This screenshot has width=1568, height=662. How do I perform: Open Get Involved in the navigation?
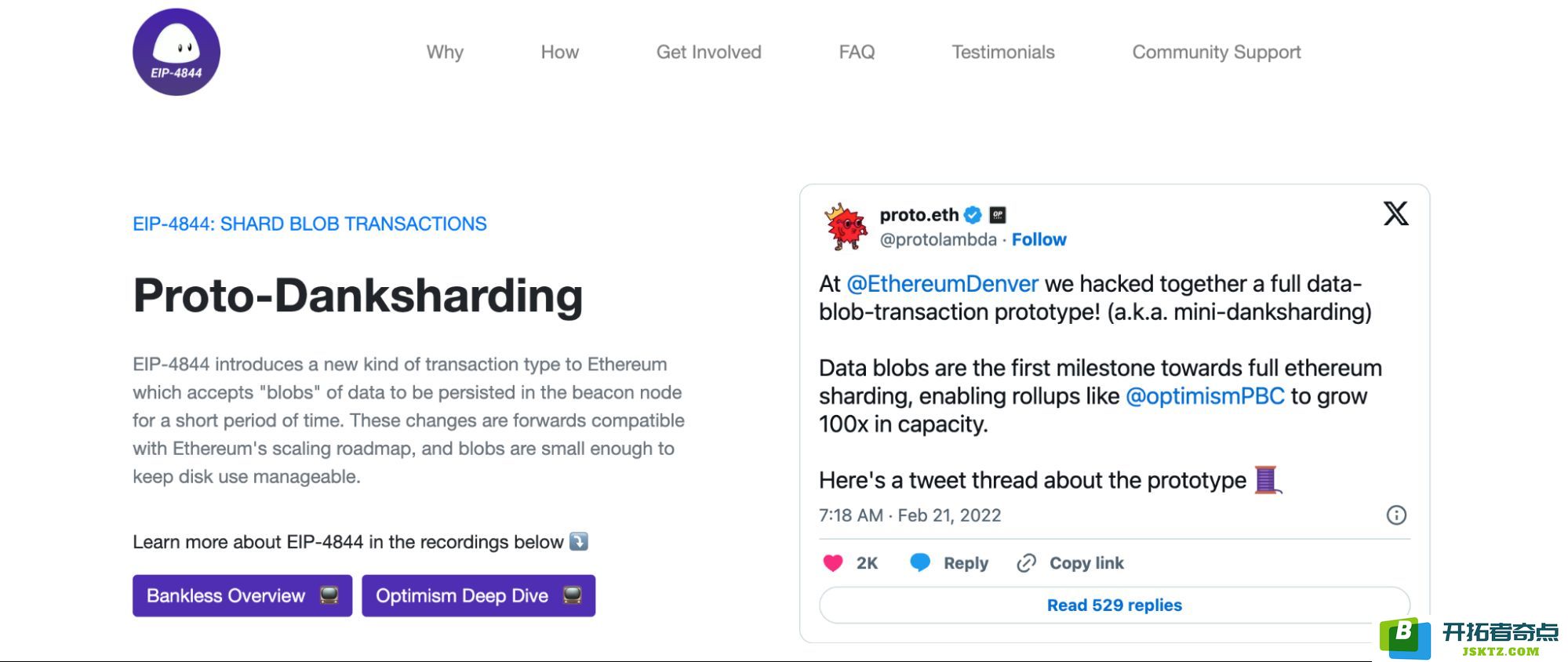(x=709, y=53)
